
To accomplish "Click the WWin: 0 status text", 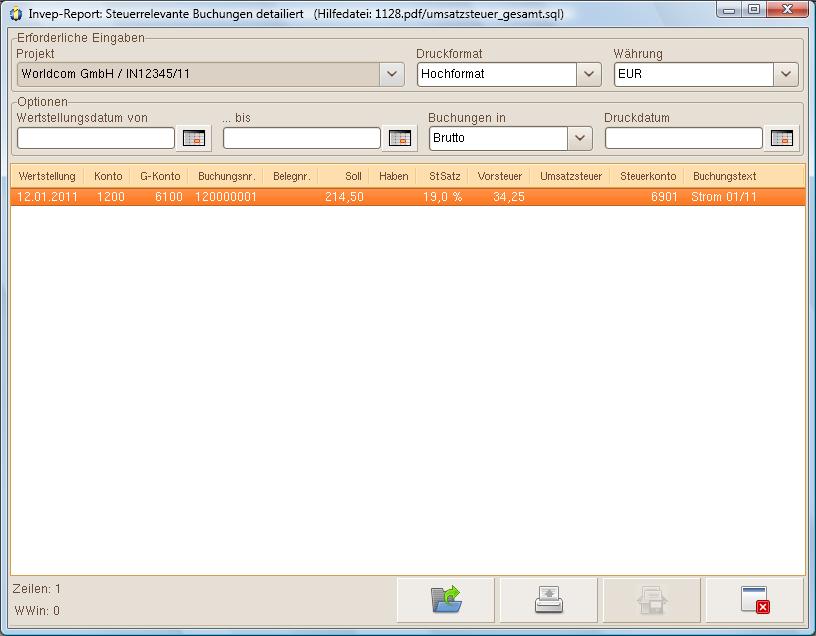I will tap(37, 610).
